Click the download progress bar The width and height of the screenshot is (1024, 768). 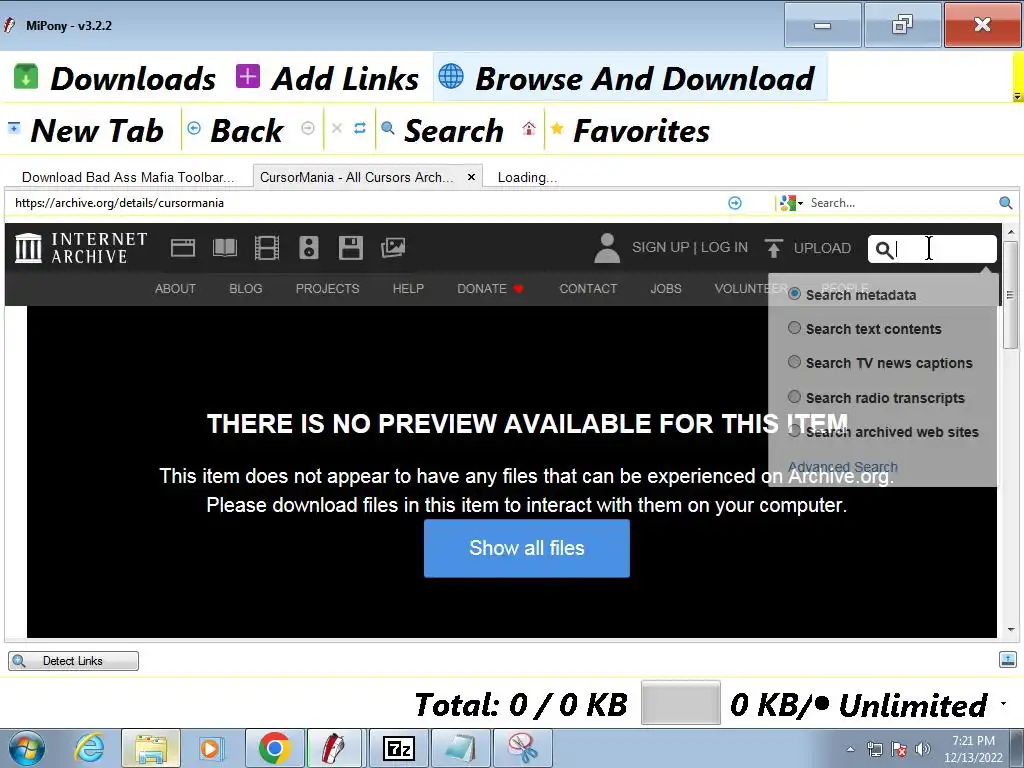680,703
